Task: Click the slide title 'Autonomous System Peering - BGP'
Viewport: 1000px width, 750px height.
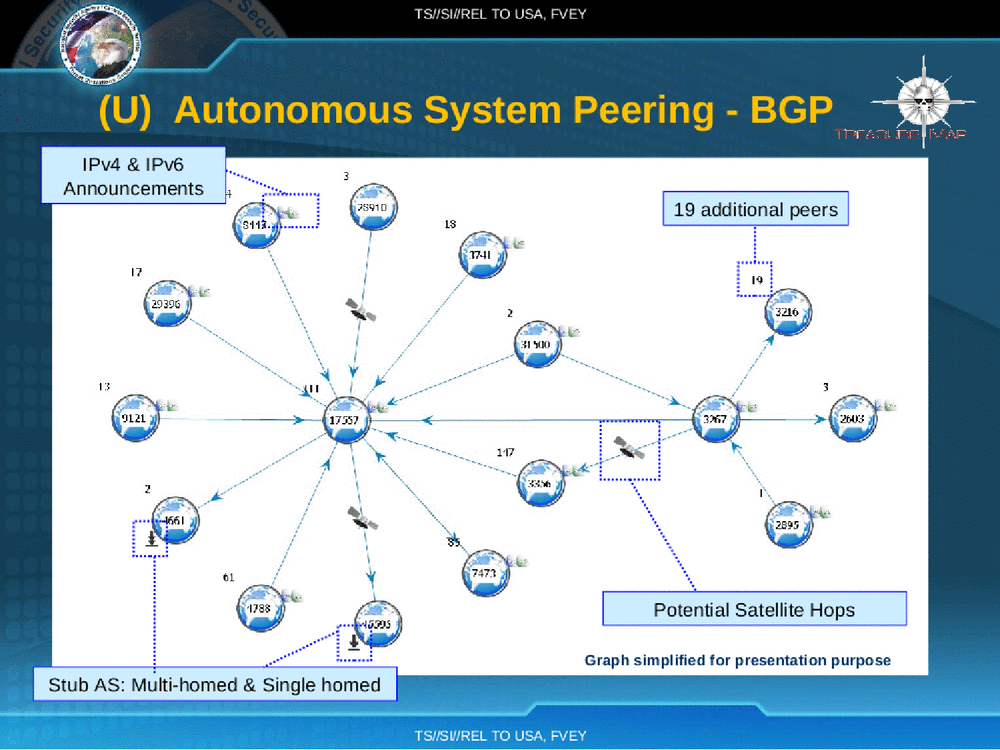Action: click(503, 110)
